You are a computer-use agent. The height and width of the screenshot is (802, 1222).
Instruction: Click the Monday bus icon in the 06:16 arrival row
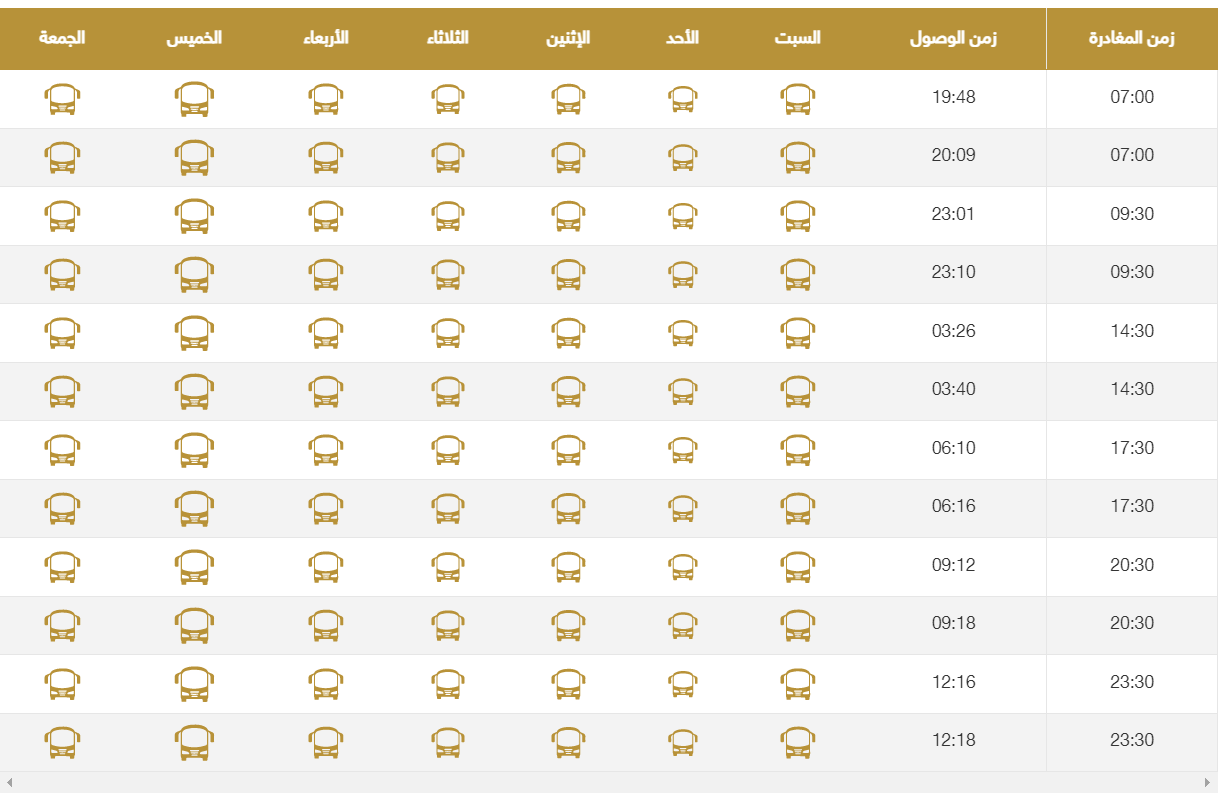tap(568, 508)
